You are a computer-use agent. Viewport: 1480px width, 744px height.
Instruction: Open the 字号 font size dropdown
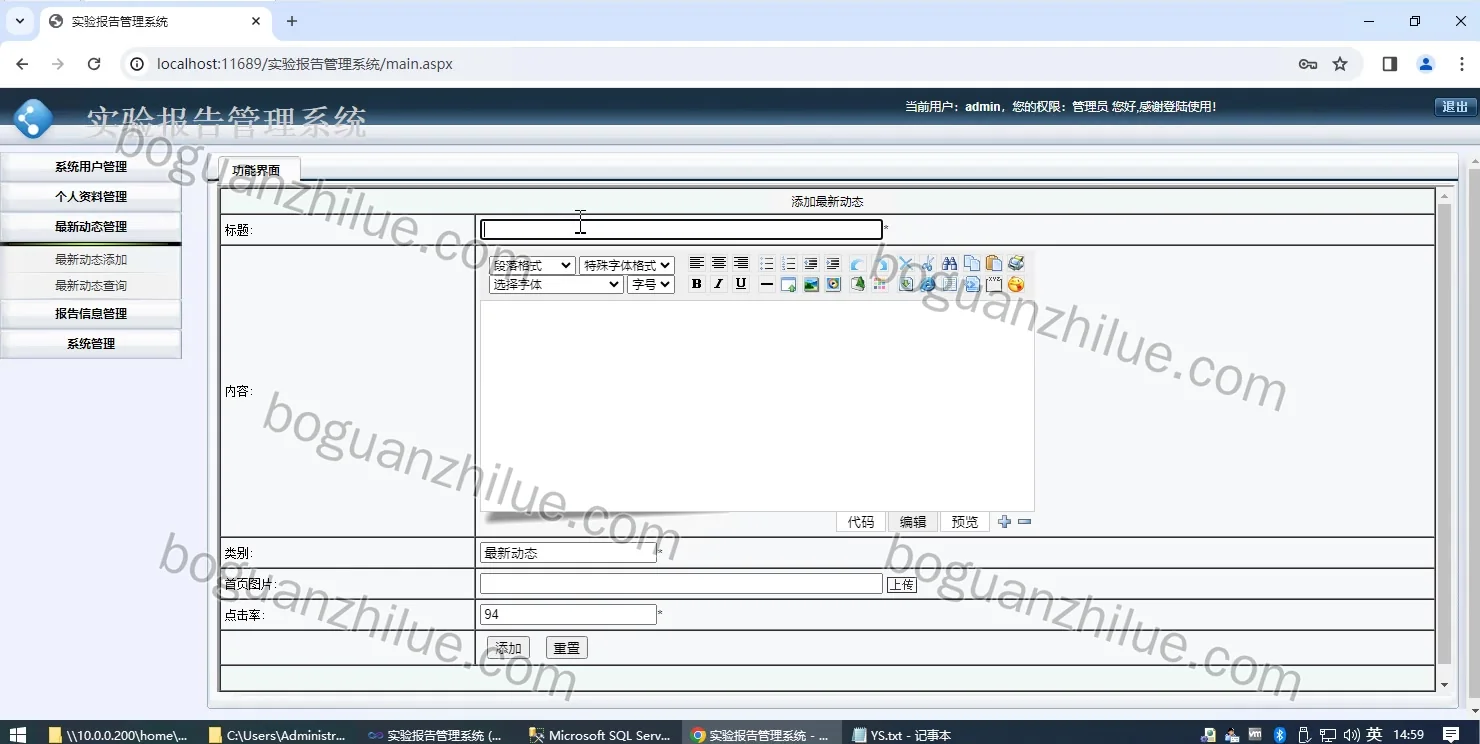(651, 285)
